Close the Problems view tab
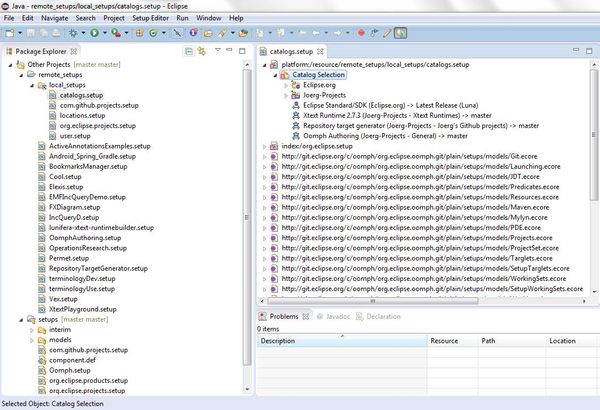This screenshot has width=600, height=410. [305, 317]
